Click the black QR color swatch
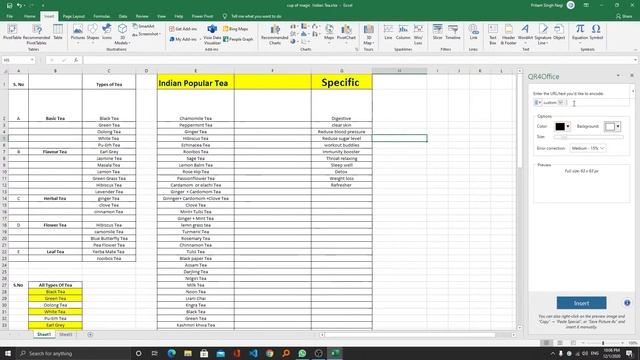The width and height of the screenshot is (640, 360). point(560,127)
